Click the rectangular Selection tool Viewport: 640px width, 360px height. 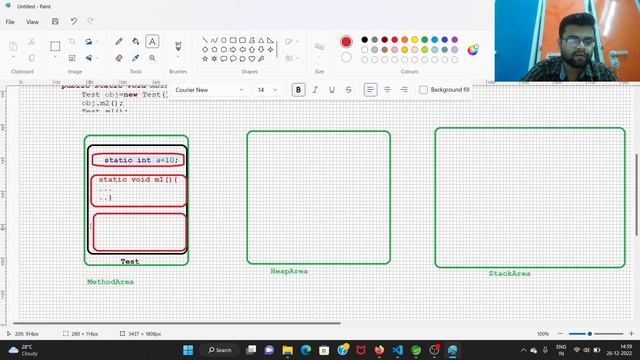pos(55,46)
